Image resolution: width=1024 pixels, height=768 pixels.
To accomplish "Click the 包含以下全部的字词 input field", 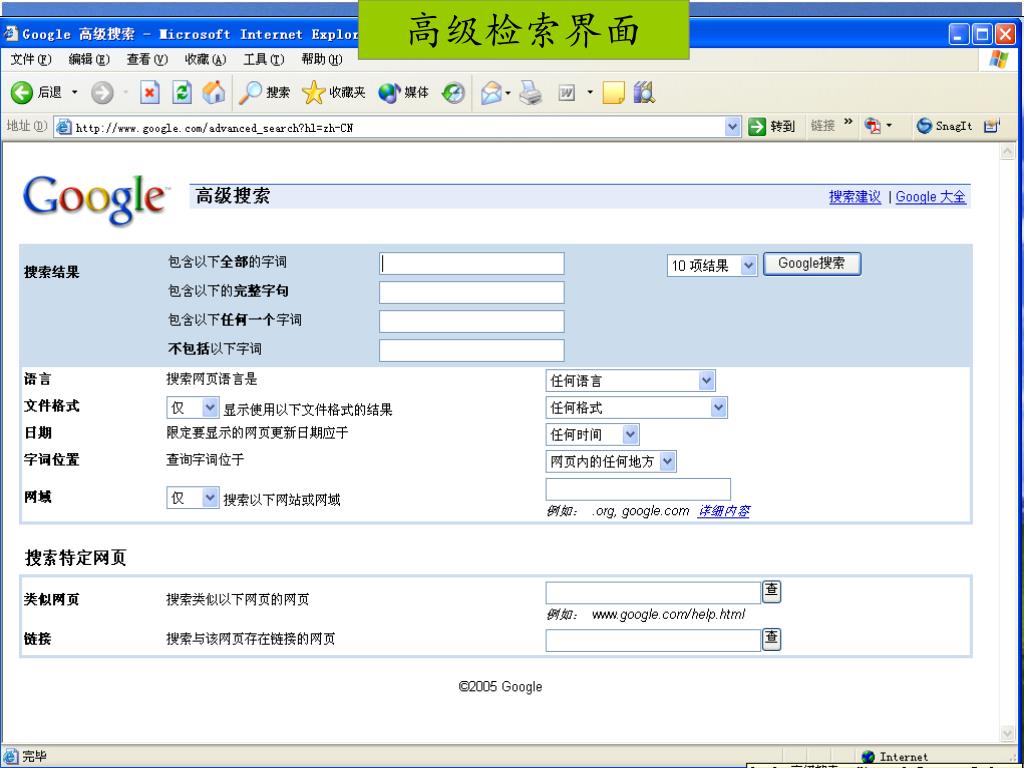I will tap(472, 264).
